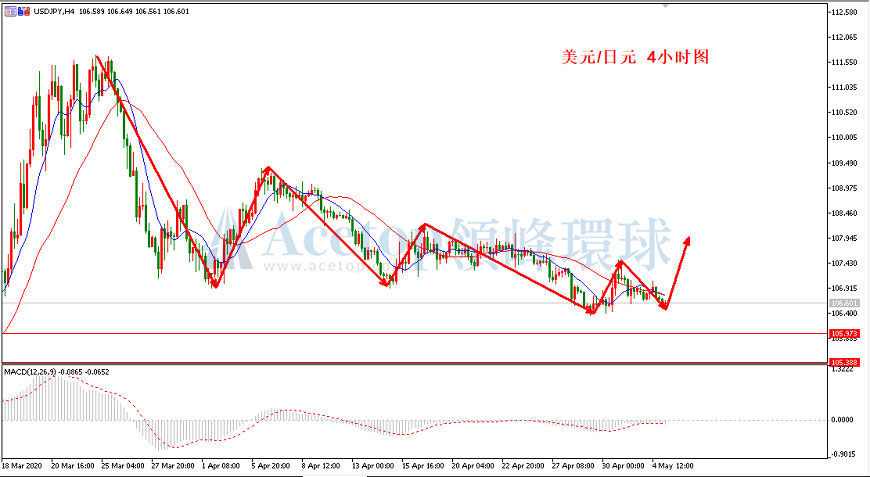Click the 1 Apr 08:00 time label

pos(221,465)
